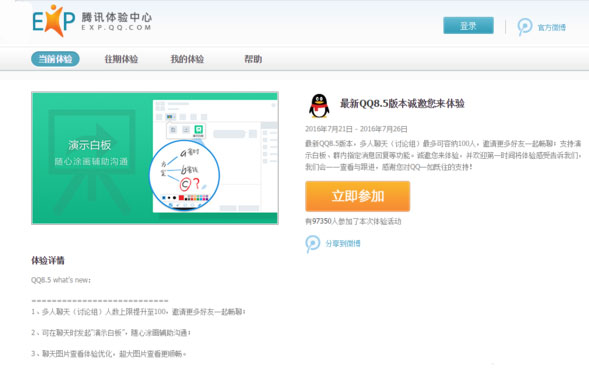
Task: Click the 体验详情 heading
Action: 48,261
